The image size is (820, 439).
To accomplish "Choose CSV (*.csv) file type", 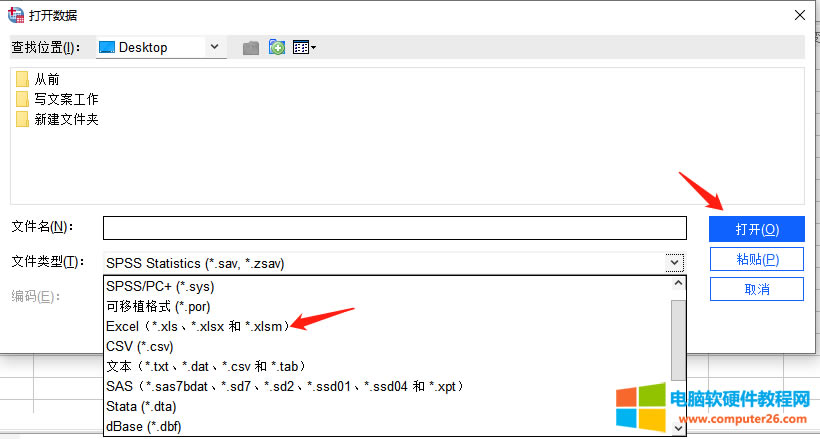I will point(139,346).
